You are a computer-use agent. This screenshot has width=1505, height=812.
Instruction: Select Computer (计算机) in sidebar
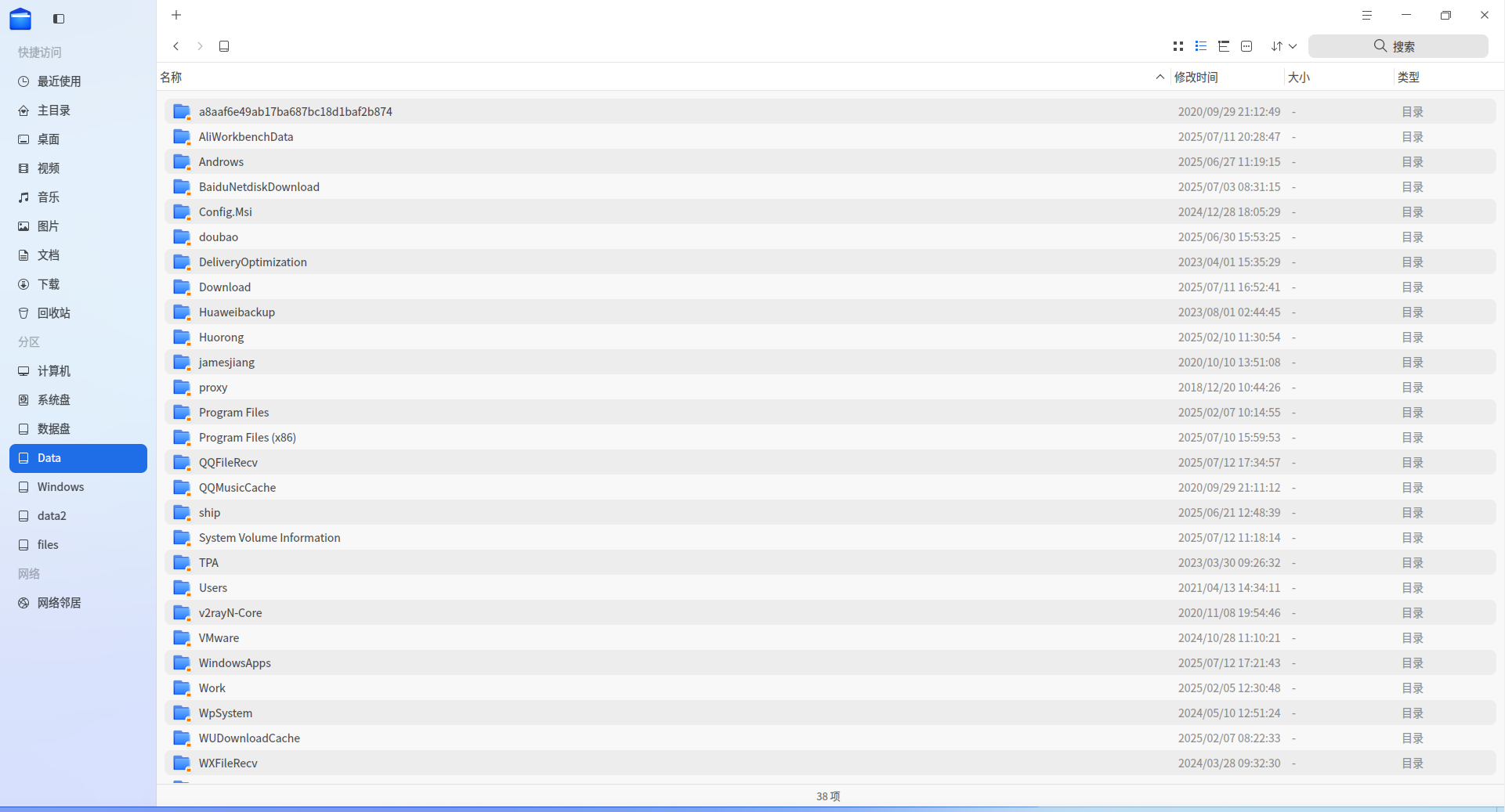pyautogui.click(x=78, y=371)
